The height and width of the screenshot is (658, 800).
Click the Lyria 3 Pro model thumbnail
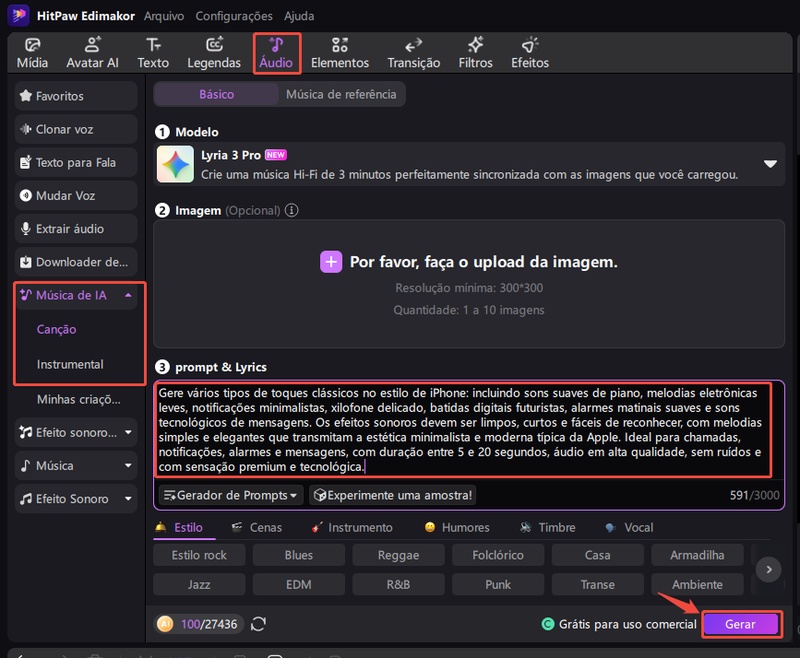click(x=175, y=164)
